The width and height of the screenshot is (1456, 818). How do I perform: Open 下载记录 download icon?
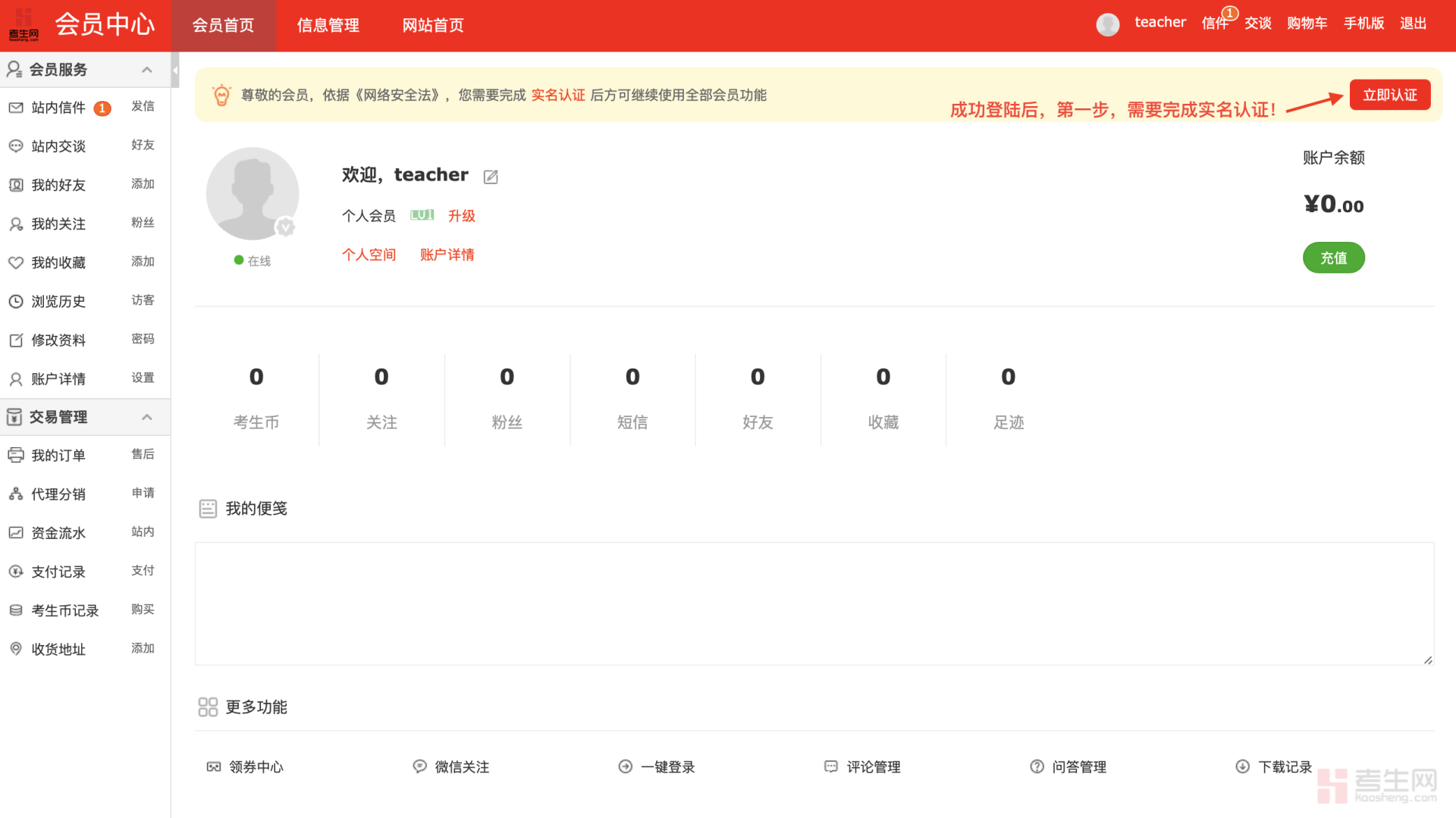click(x=1242, y=766)
